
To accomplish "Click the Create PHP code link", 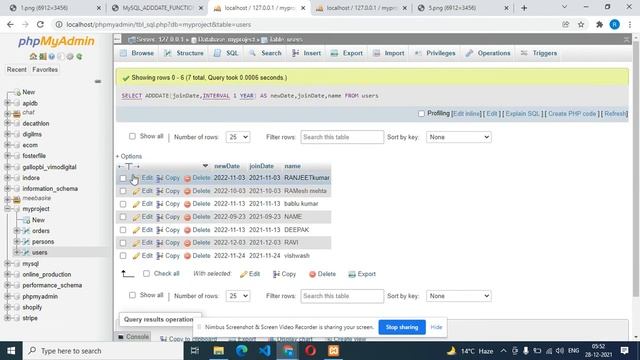I will click(x=572, y=113).
